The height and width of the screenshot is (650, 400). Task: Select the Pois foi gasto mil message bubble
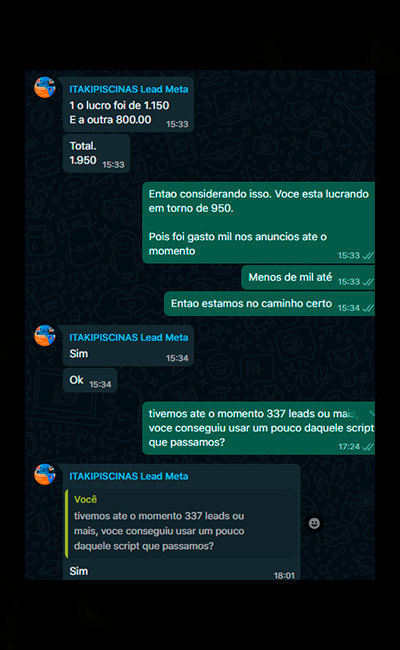pos(258,223)
